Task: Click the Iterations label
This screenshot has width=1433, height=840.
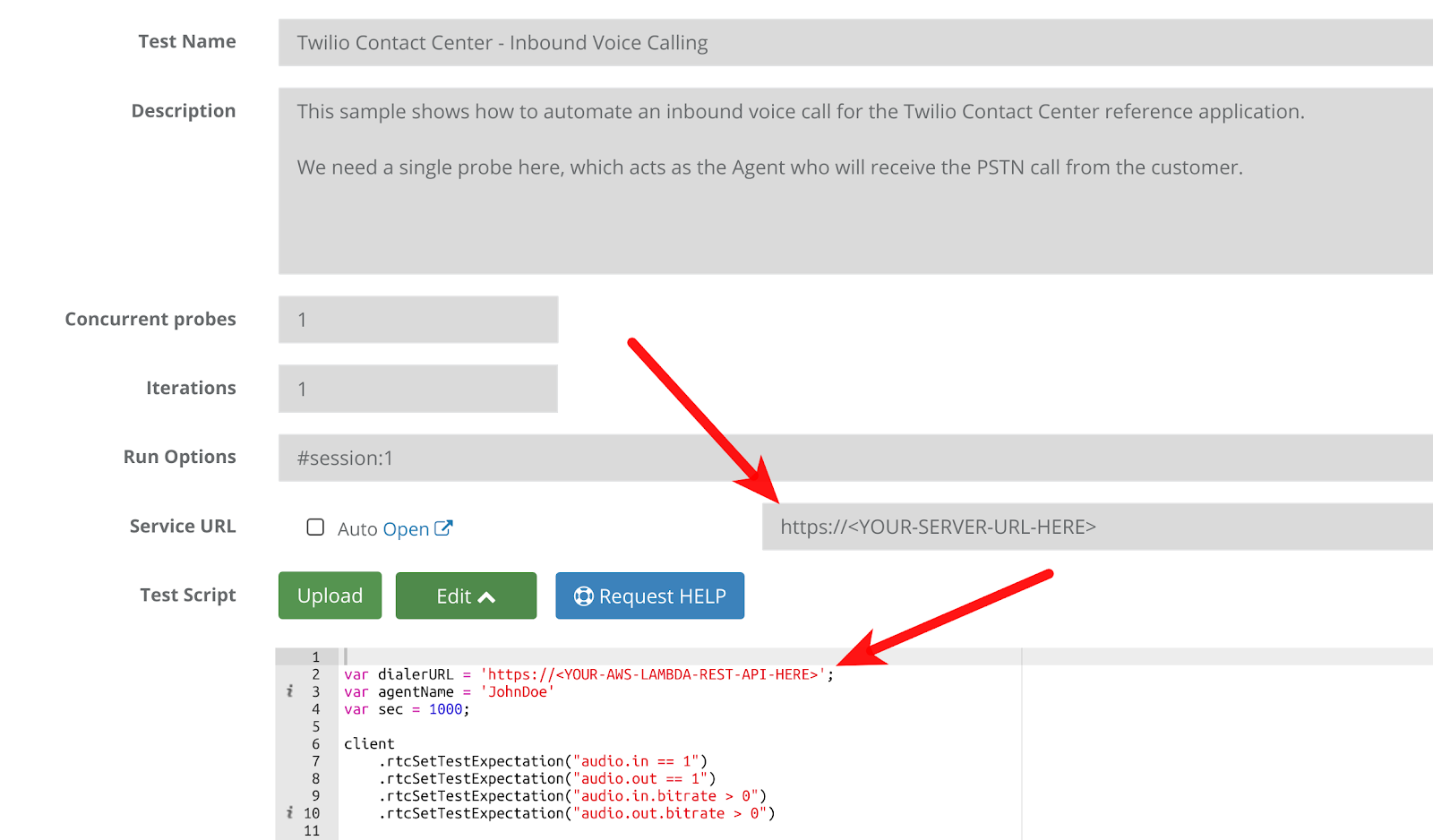Action: click(191, 388)
